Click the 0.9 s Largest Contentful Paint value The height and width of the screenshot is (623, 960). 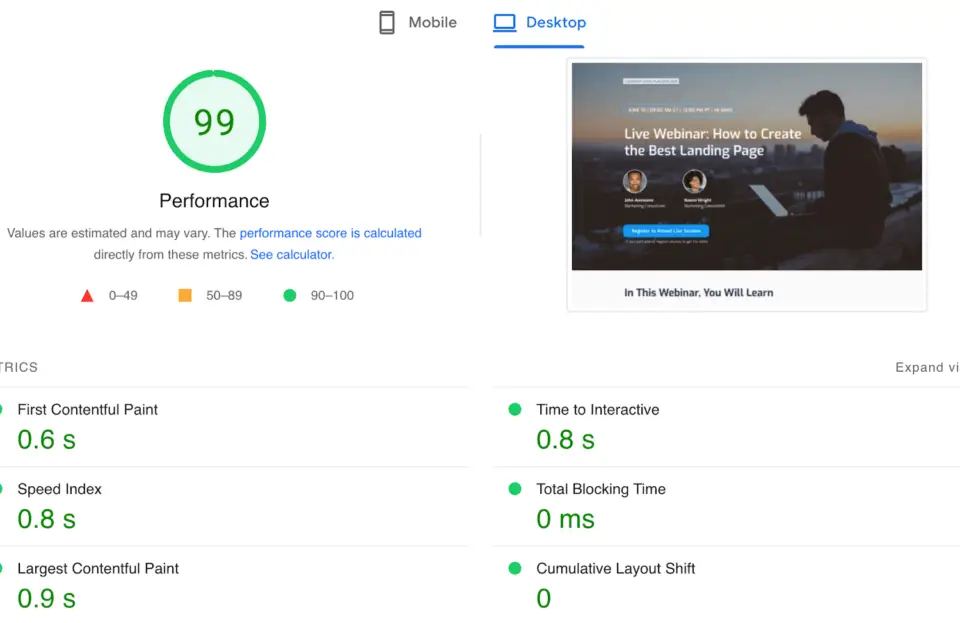pyautogui.click(x=47, y=599)
